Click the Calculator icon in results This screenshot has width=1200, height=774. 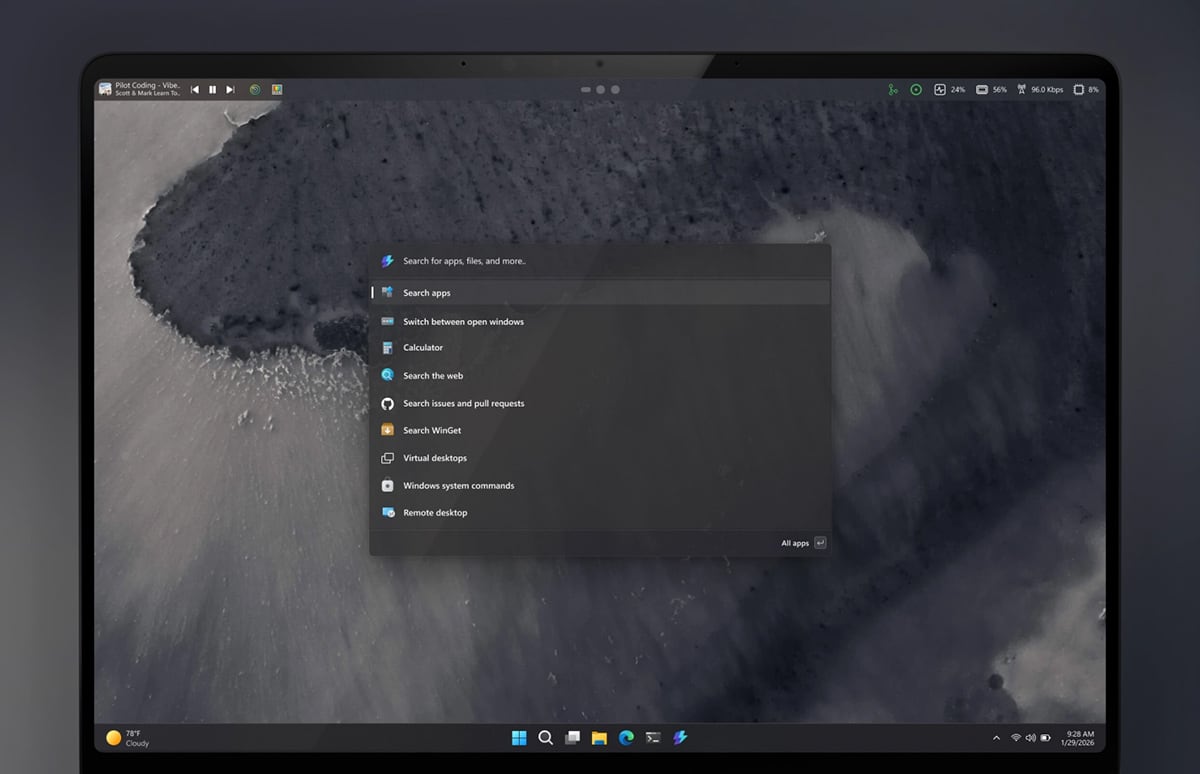pyautogui.click(x=387, y=348)
